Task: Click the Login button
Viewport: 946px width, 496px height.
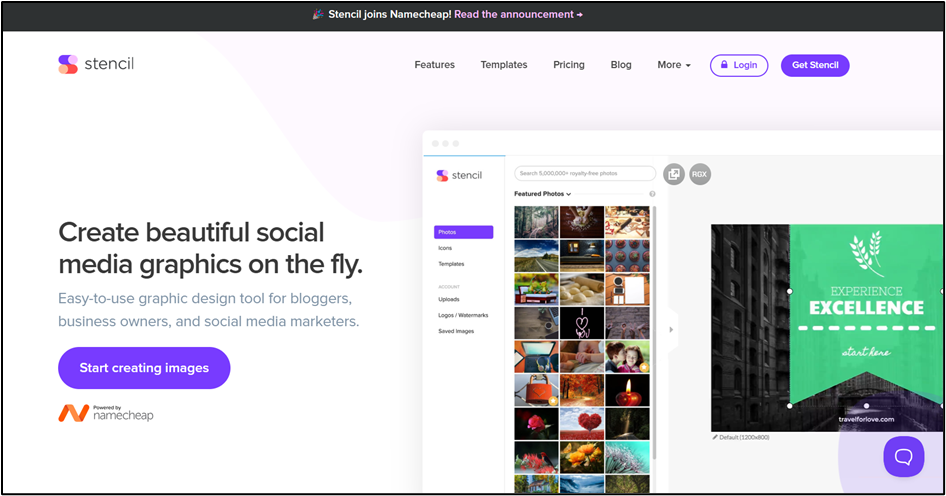Action: 739,65
